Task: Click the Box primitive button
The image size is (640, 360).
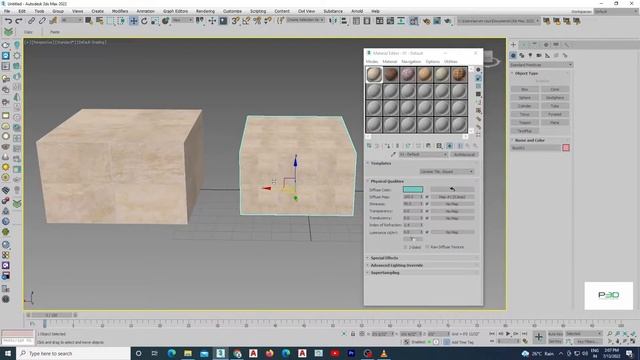Action: click(x=524, y=89)
